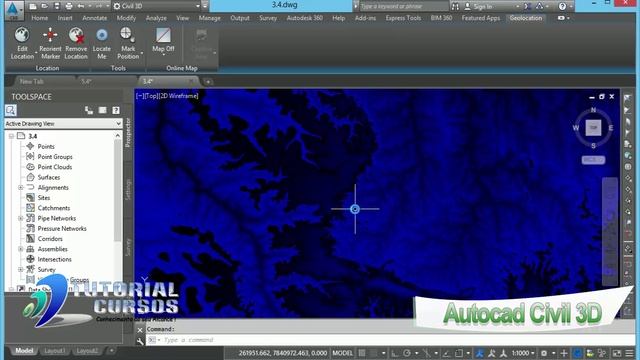Select Sites in the Toolspace tree
Viewport: 640px width, 360px height.
(44, 198)
